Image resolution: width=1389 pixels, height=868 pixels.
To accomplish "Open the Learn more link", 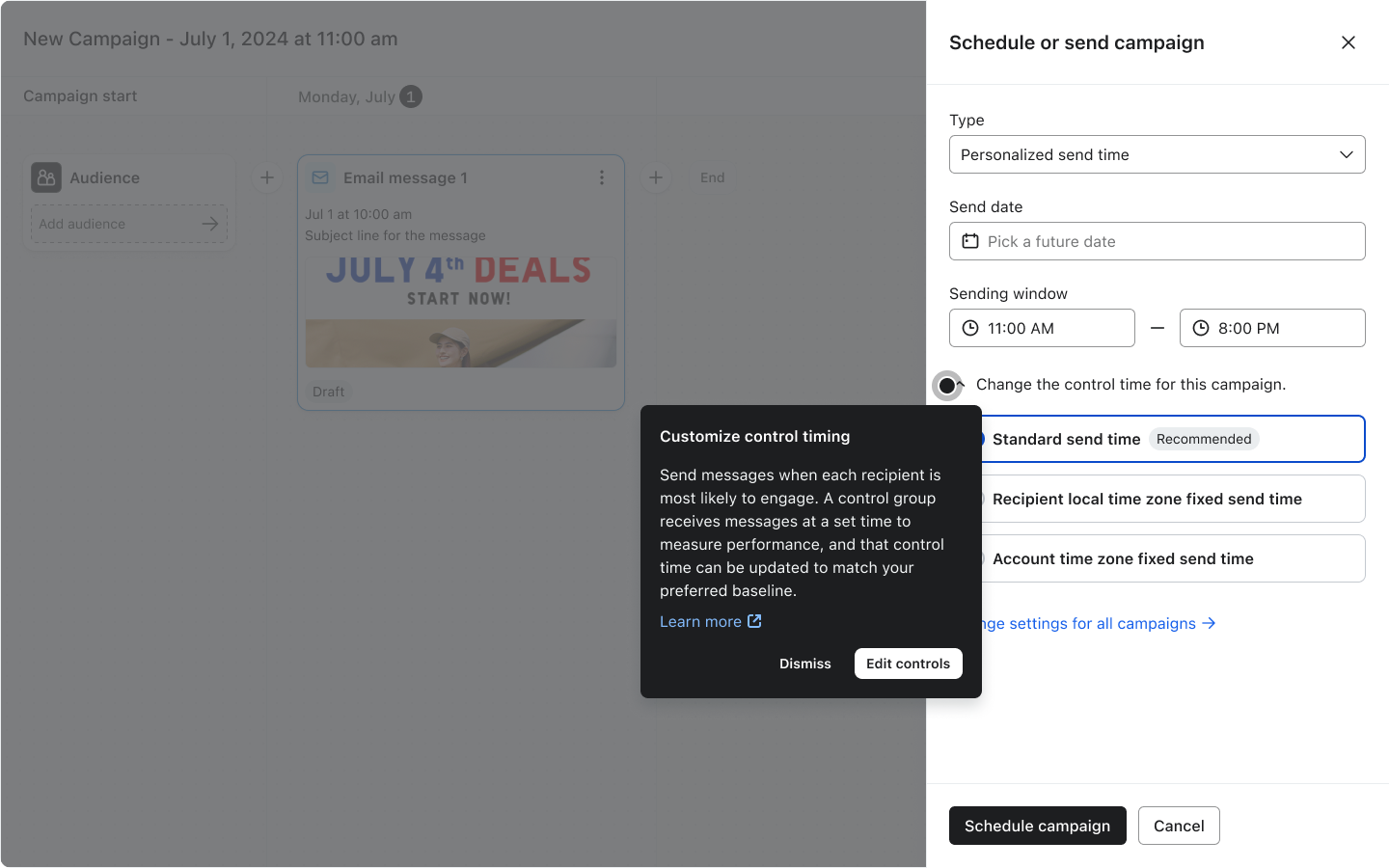I will click(x=701, y=621).
